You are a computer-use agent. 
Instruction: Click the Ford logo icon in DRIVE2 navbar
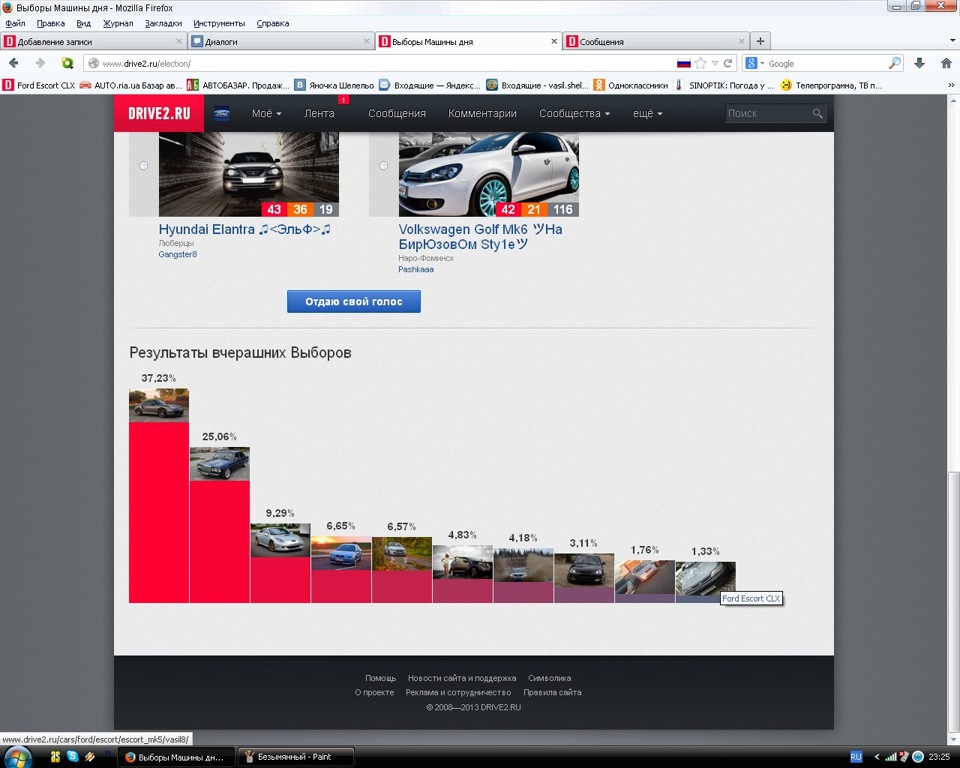[222, 113]
